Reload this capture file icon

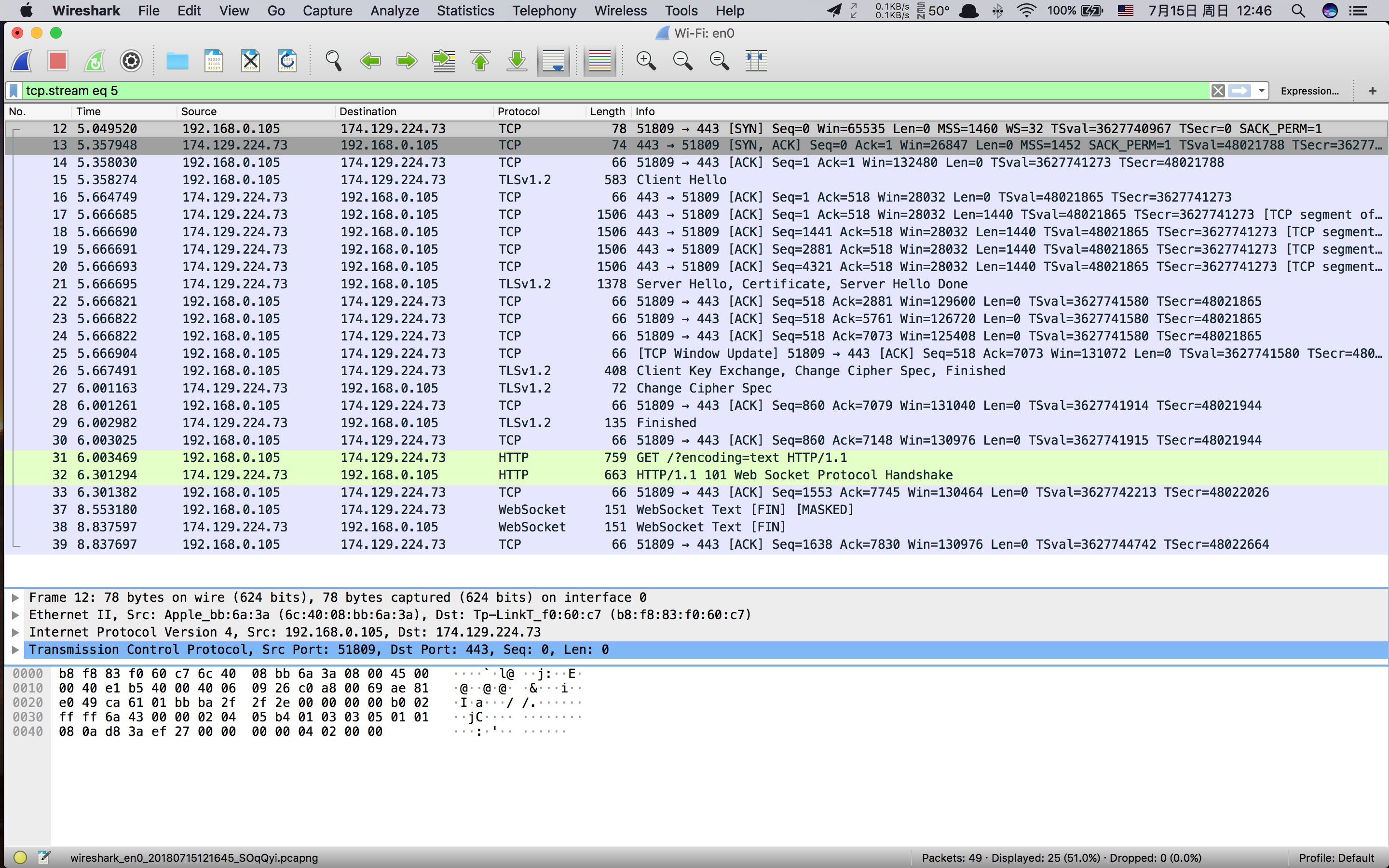point(287,61)
